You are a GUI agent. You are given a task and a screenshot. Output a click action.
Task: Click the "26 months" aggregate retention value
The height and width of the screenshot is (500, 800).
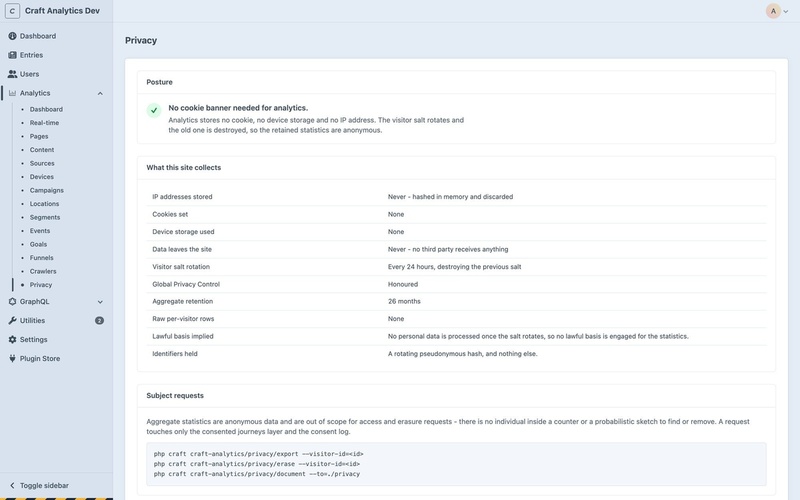click(x=404, y=302)
